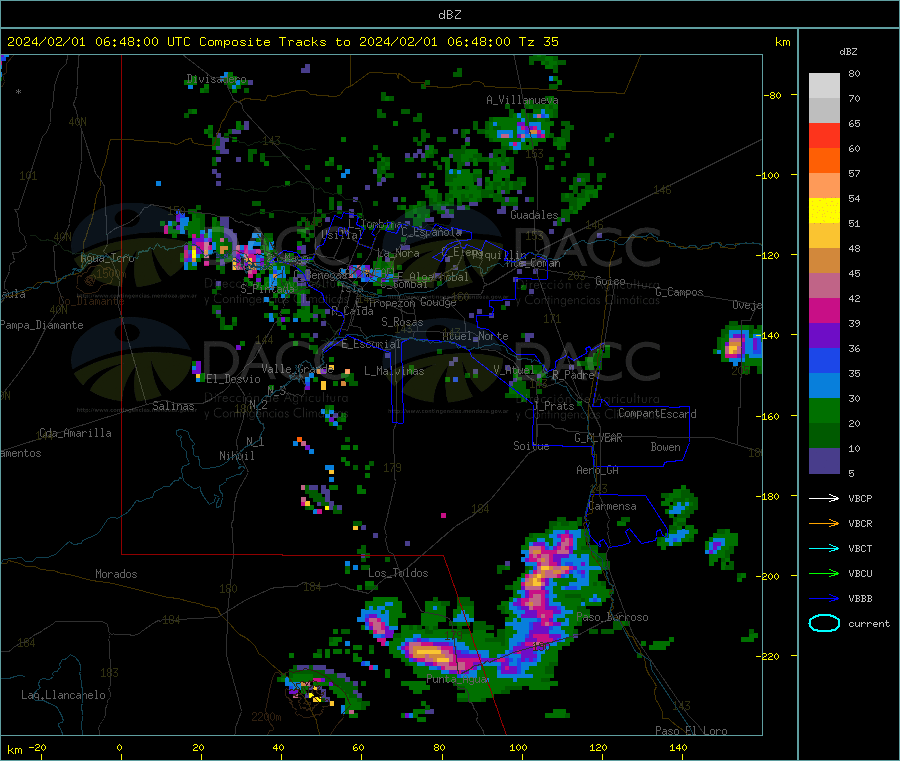Click the 'Atuel_Norte' map label
Image resolution: width=900 pixels, height=761 pixels.
(x=475, y=336)
